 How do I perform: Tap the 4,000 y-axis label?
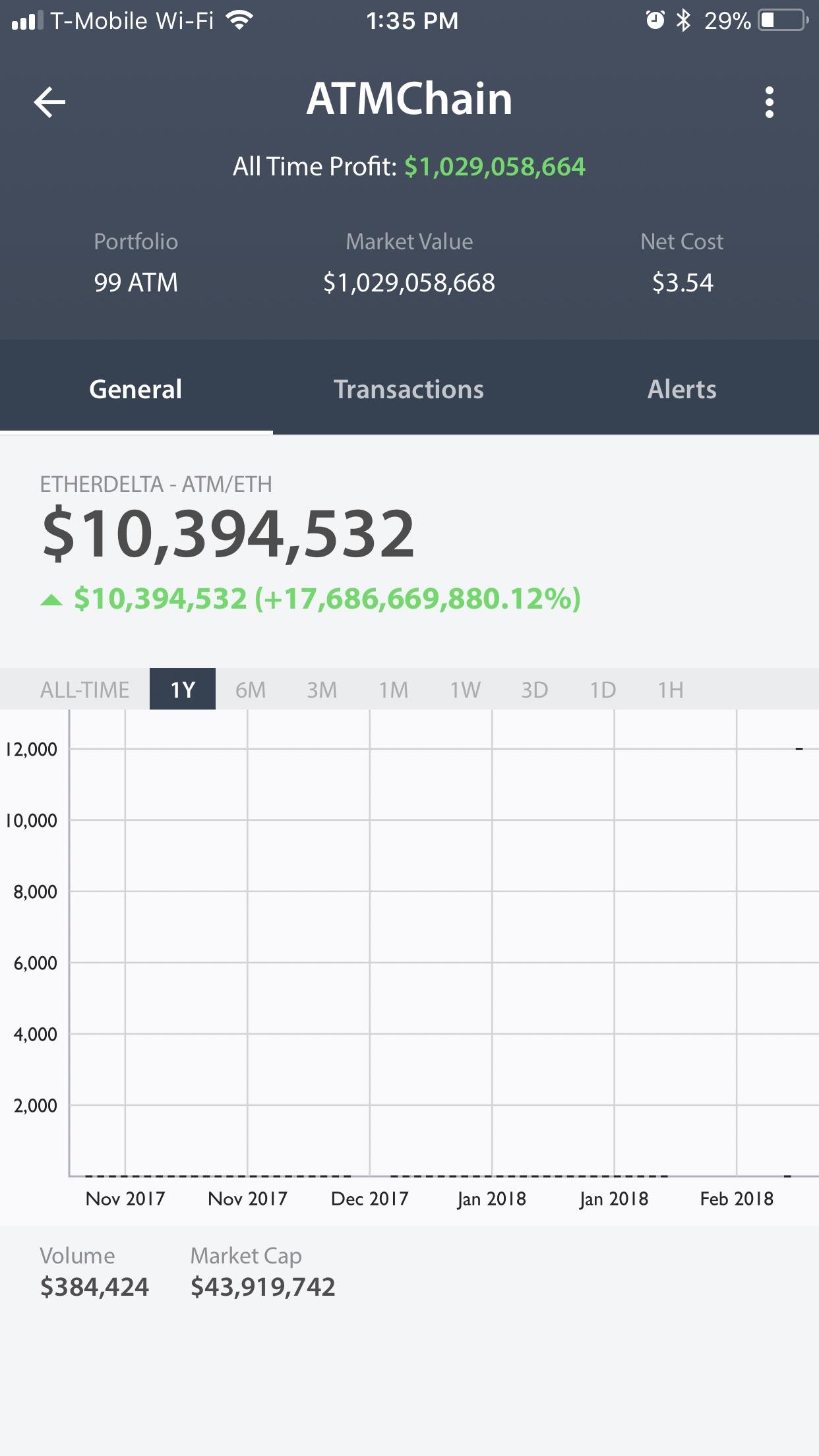(x=35, y=1034)
